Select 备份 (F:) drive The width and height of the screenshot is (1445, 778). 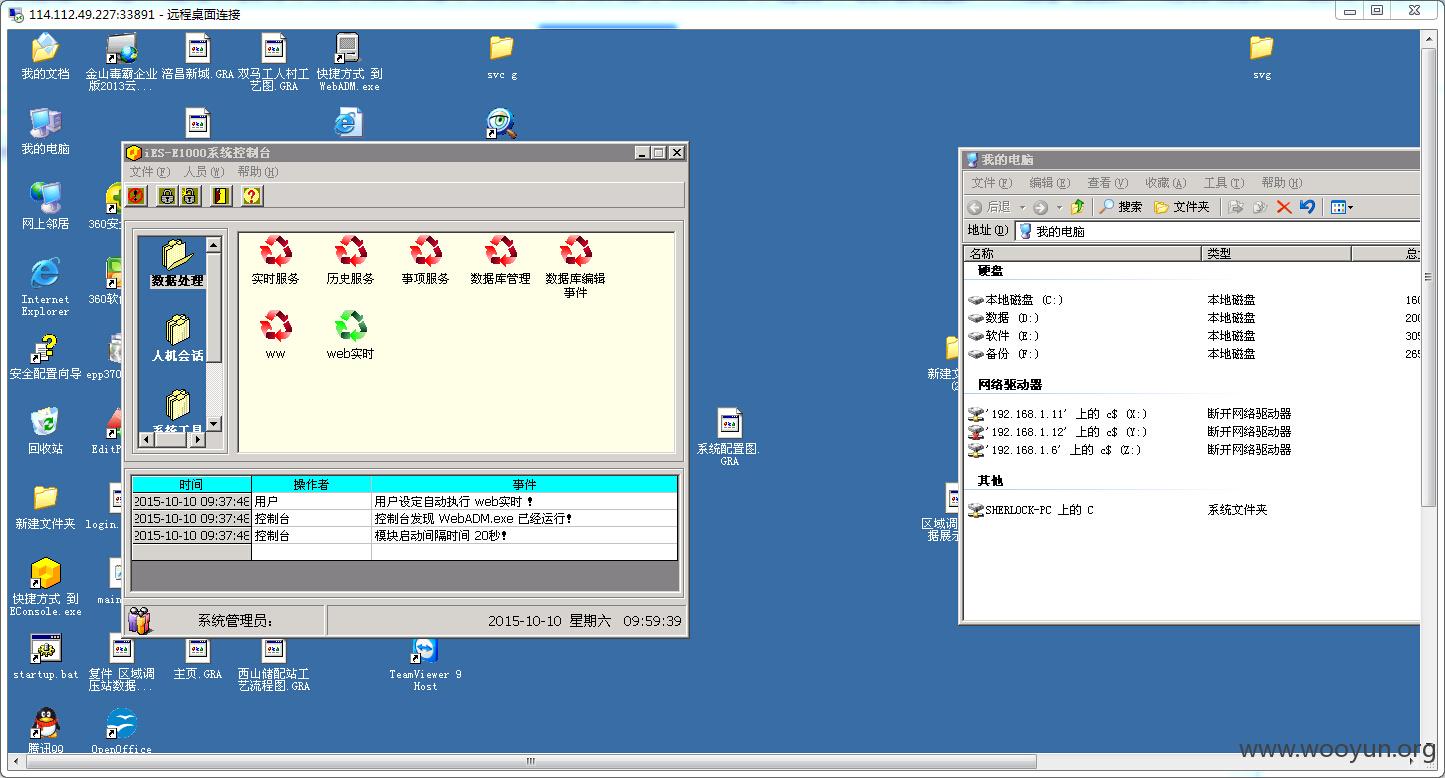pos(1004,354)
